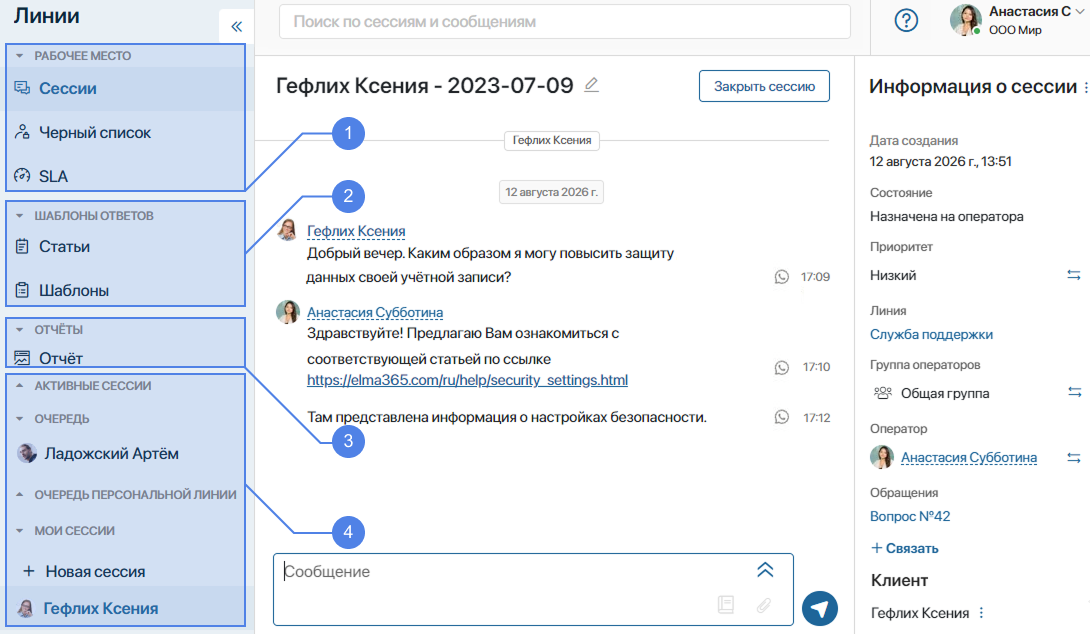Reassign operator using swap arrows icon
This screenshot has height=634, width=1090.
tap(1074, 457)
